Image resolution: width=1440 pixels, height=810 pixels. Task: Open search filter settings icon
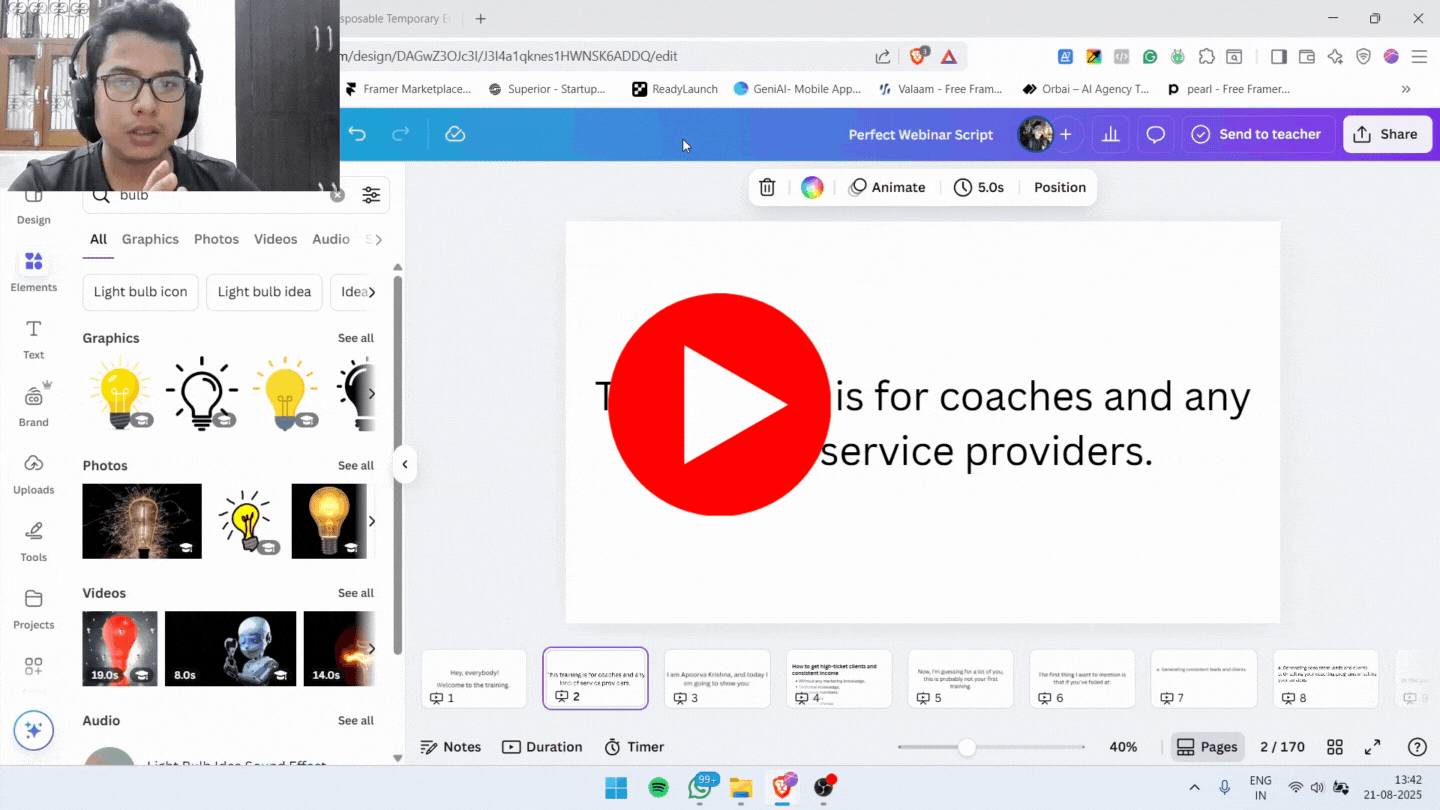[x=371, y=195]
